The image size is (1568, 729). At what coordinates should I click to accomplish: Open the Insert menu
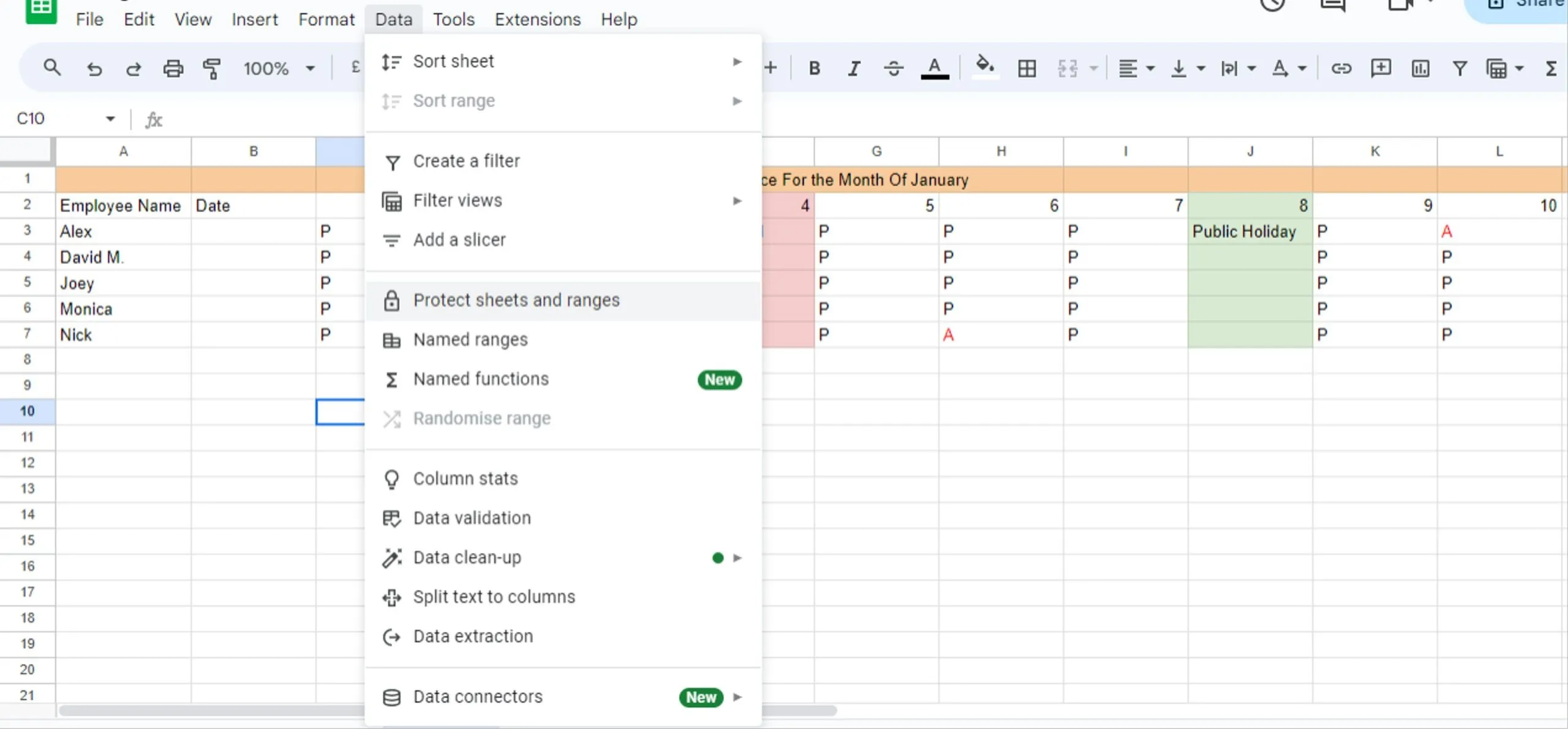(255, 20)
